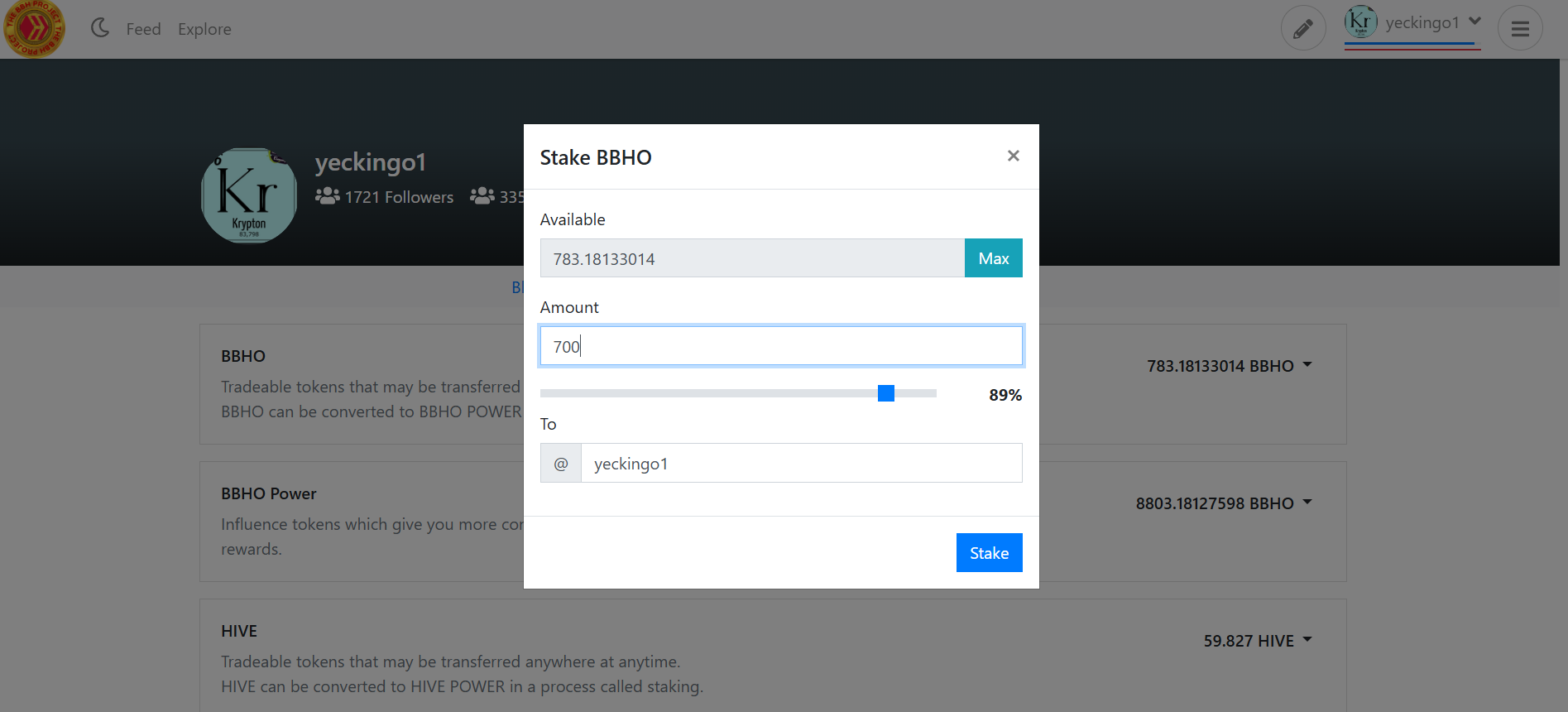This screenshot has height=712, width=1568.
Task: Click the Available balance field 783.18133014
Action: click(x=752, y=258)
